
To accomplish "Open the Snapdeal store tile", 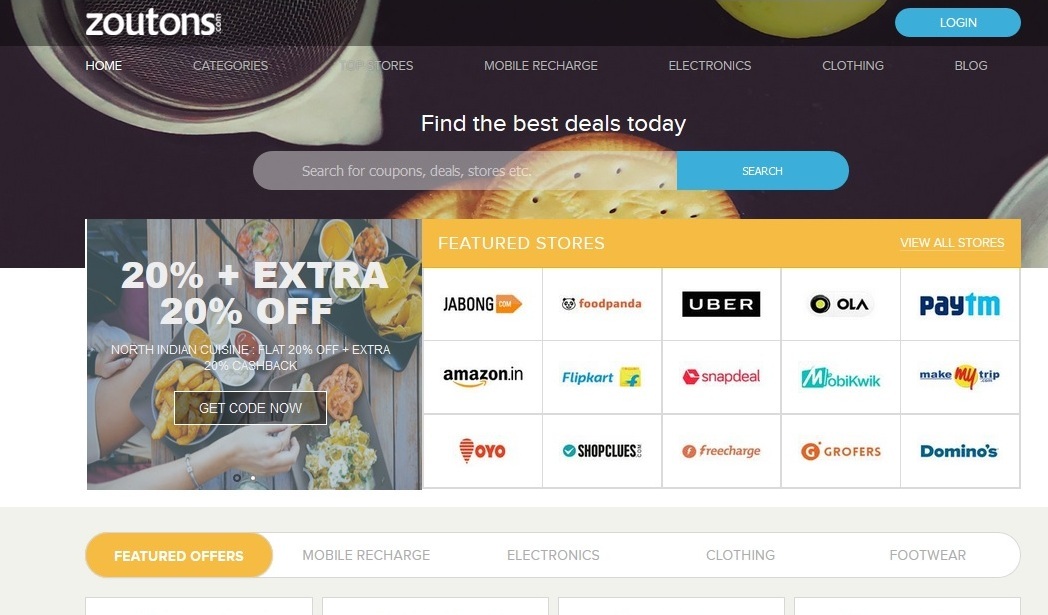I will click(721, 377).
